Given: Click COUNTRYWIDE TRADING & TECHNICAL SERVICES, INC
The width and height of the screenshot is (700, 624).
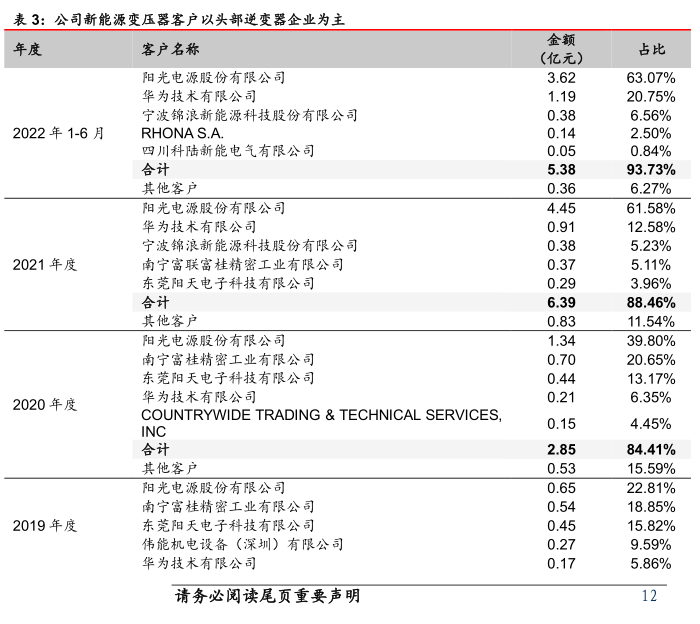Looking at the screenshot, I should [321, 423].
